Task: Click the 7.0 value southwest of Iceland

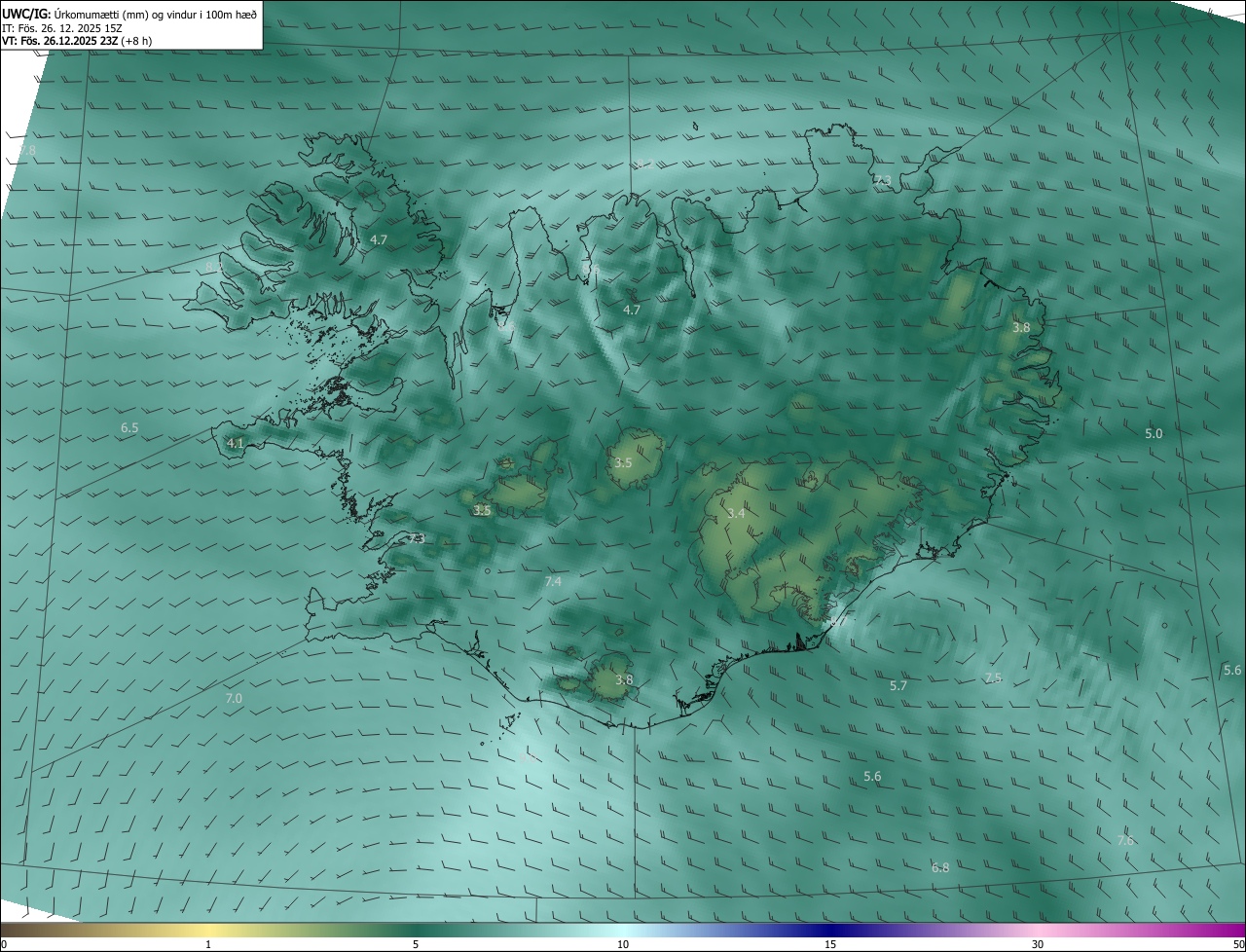Action: coord(234,698)
